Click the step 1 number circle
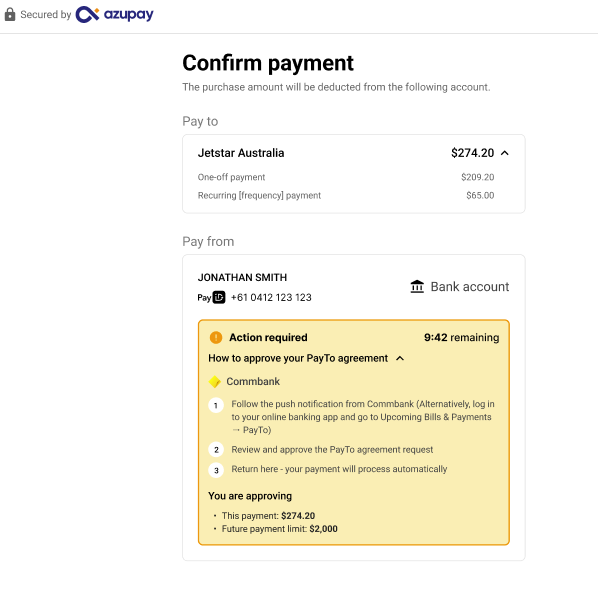The height and width of the screenshot is (600, 598). (x=216, y=405)
